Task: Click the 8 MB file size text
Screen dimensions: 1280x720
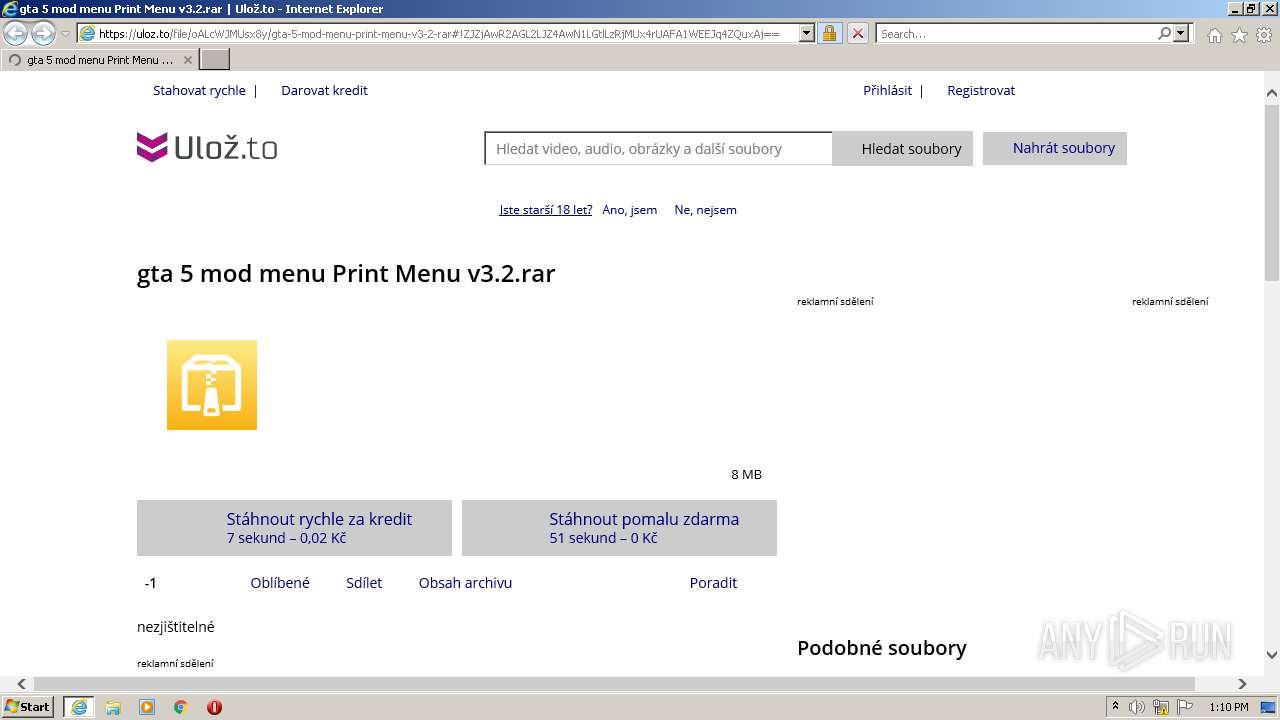Action: pyautogui.click(x=746, y=474)
